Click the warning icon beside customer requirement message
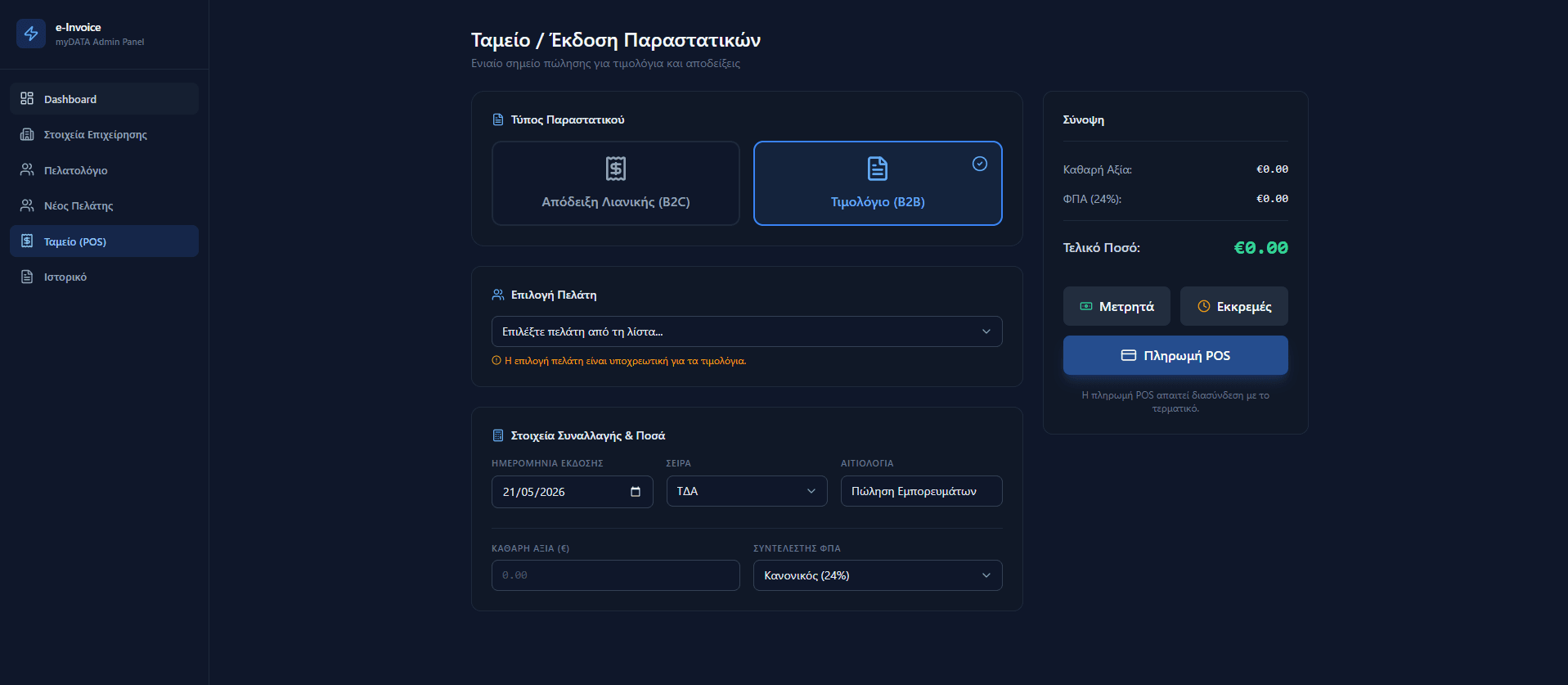Viewport: 1568px width, 685px height. click(x=496, y=361)
